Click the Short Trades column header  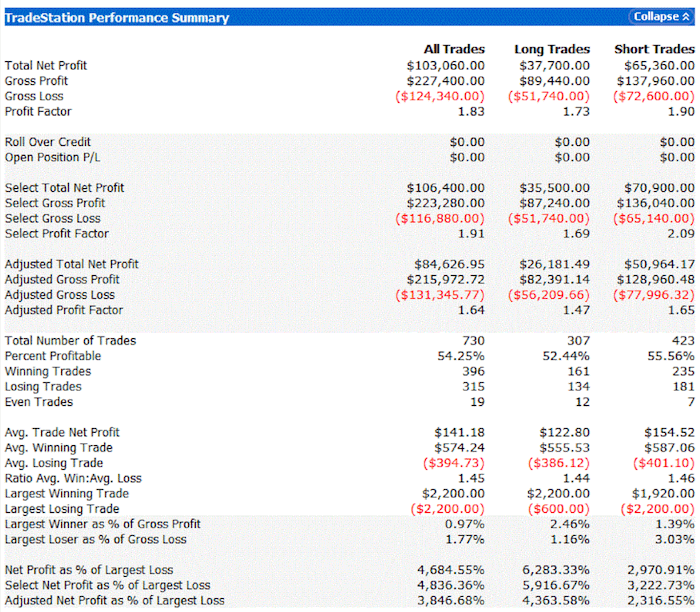pos(654,49)
